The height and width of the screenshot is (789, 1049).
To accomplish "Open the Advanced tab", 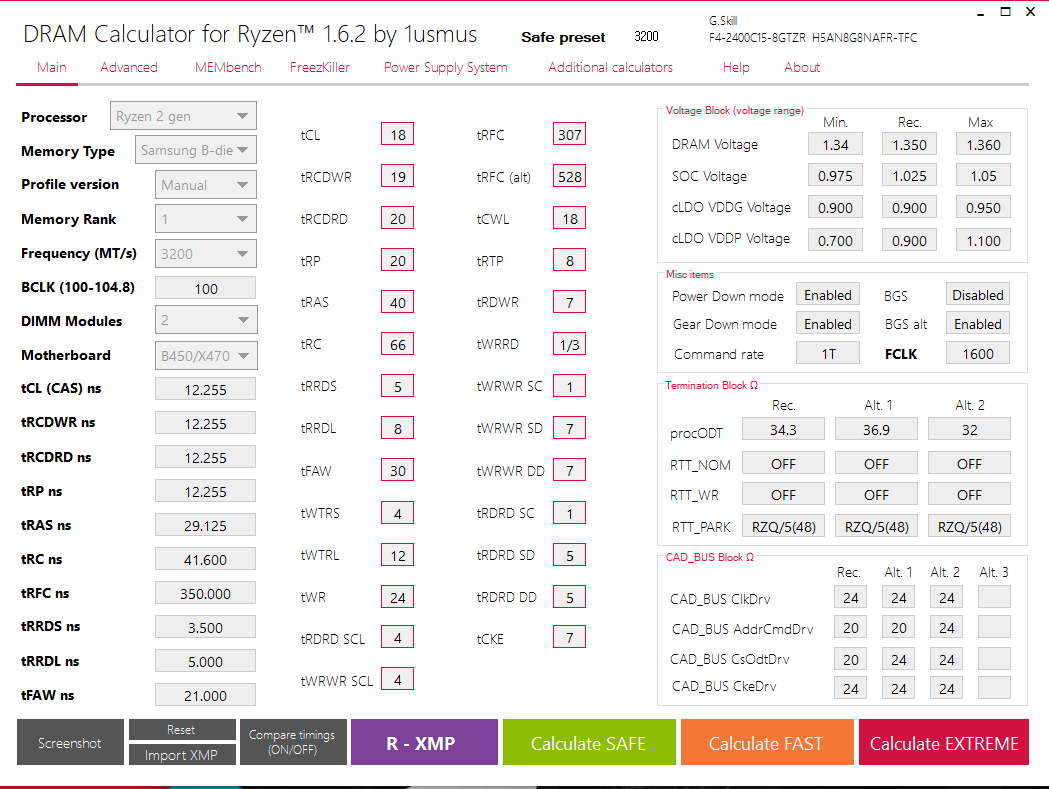I will coord(128,68).
